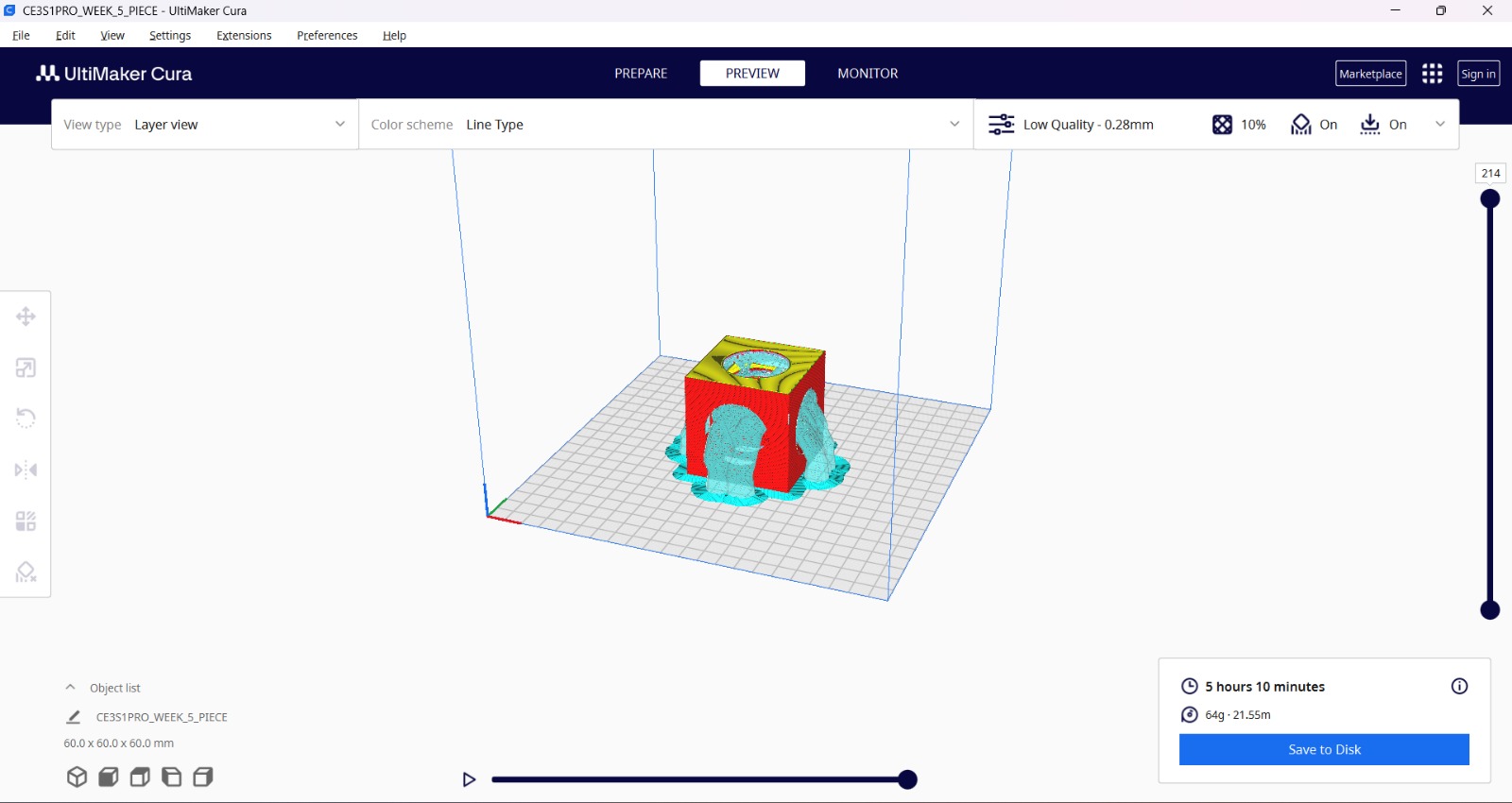Click the print settings sliders icon
Screen dimensions: 1512x803
point(1001,125)
